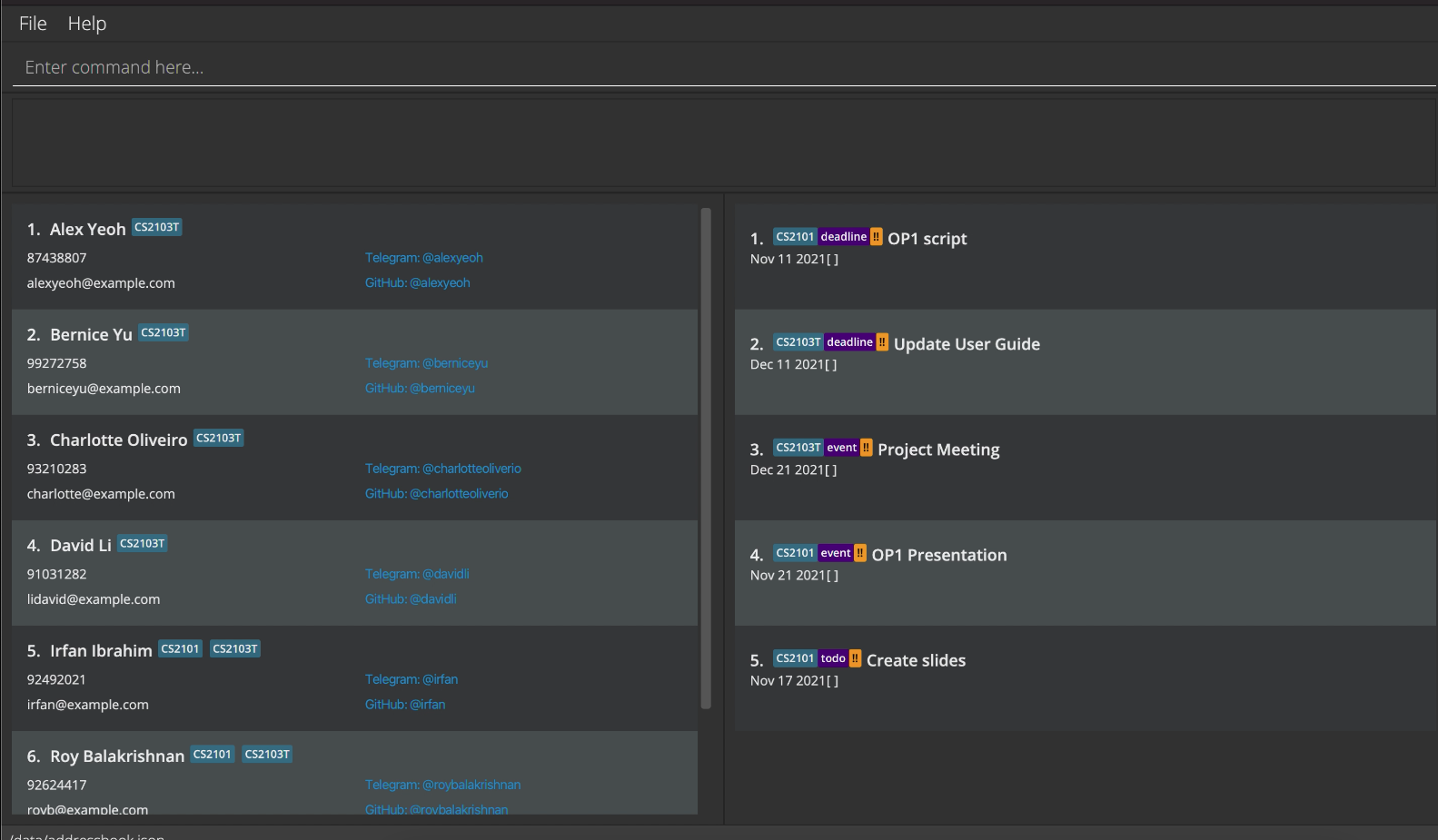The width and height of the screenshot is (1438, 840).
Task: Click the CS2103T tag on Irfan Ibrahim
Action: pyautogui.click(x=235, y=648)
